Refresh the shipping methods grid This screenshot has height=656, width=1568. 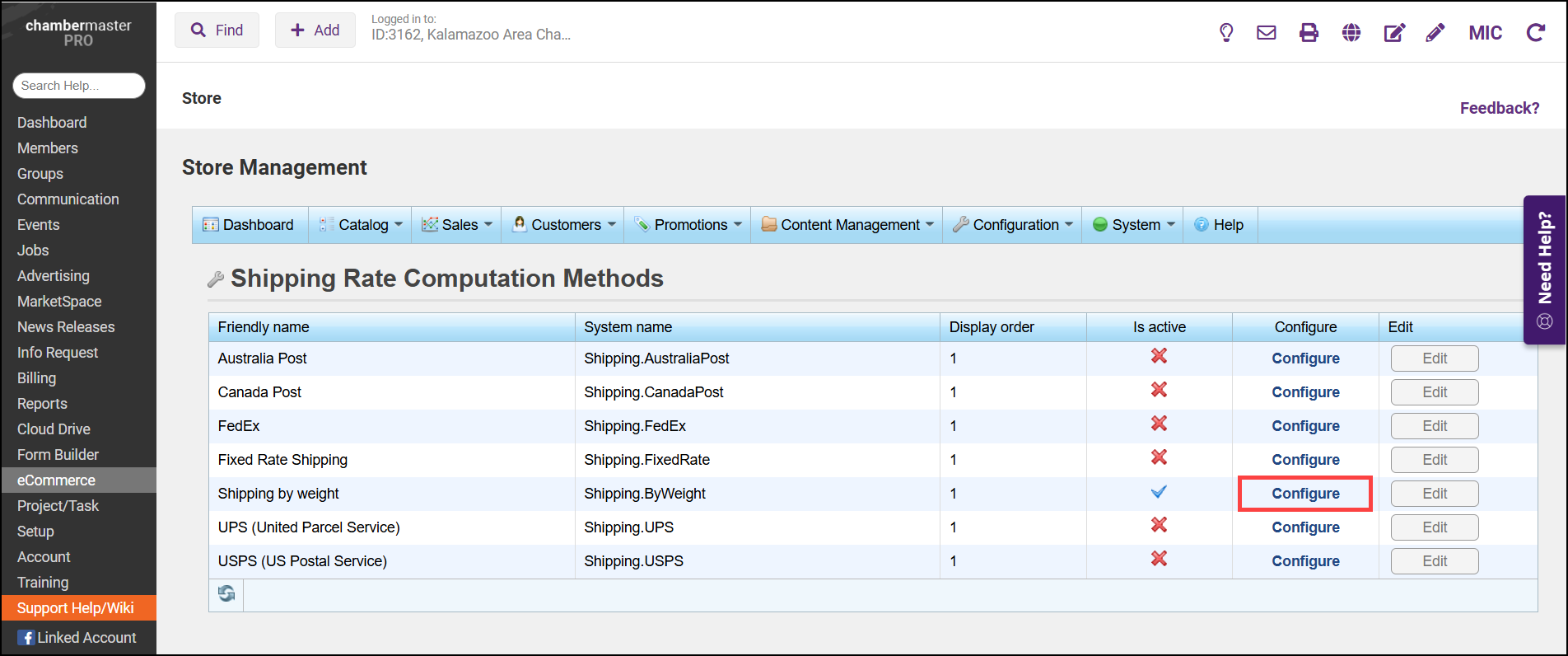tap(226, 593)
